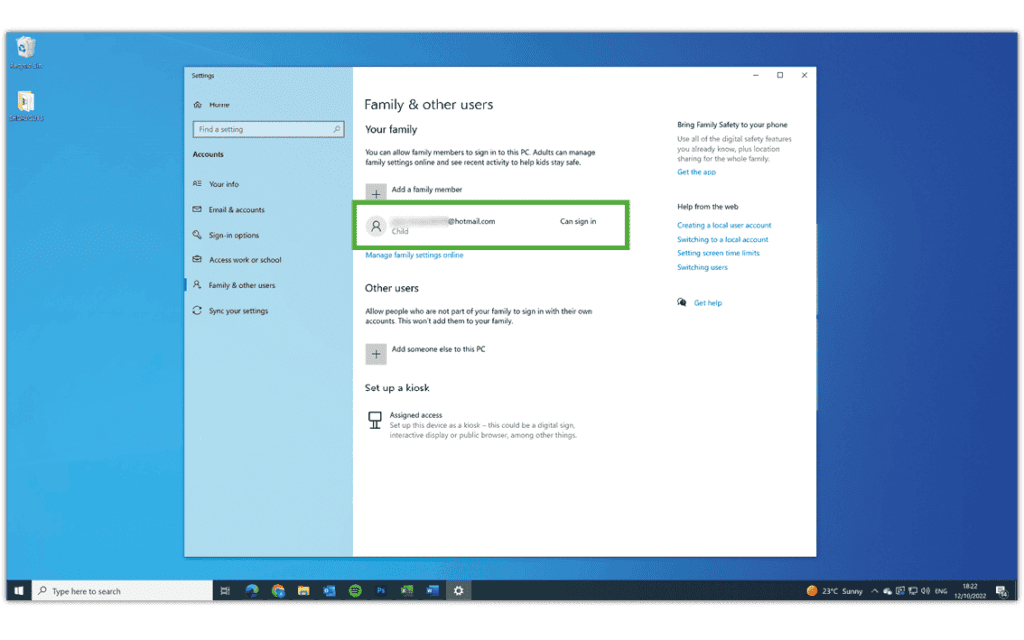Click the Find a setting search box
Viewport: 1024px width, 640px height.
coord(268,129)
